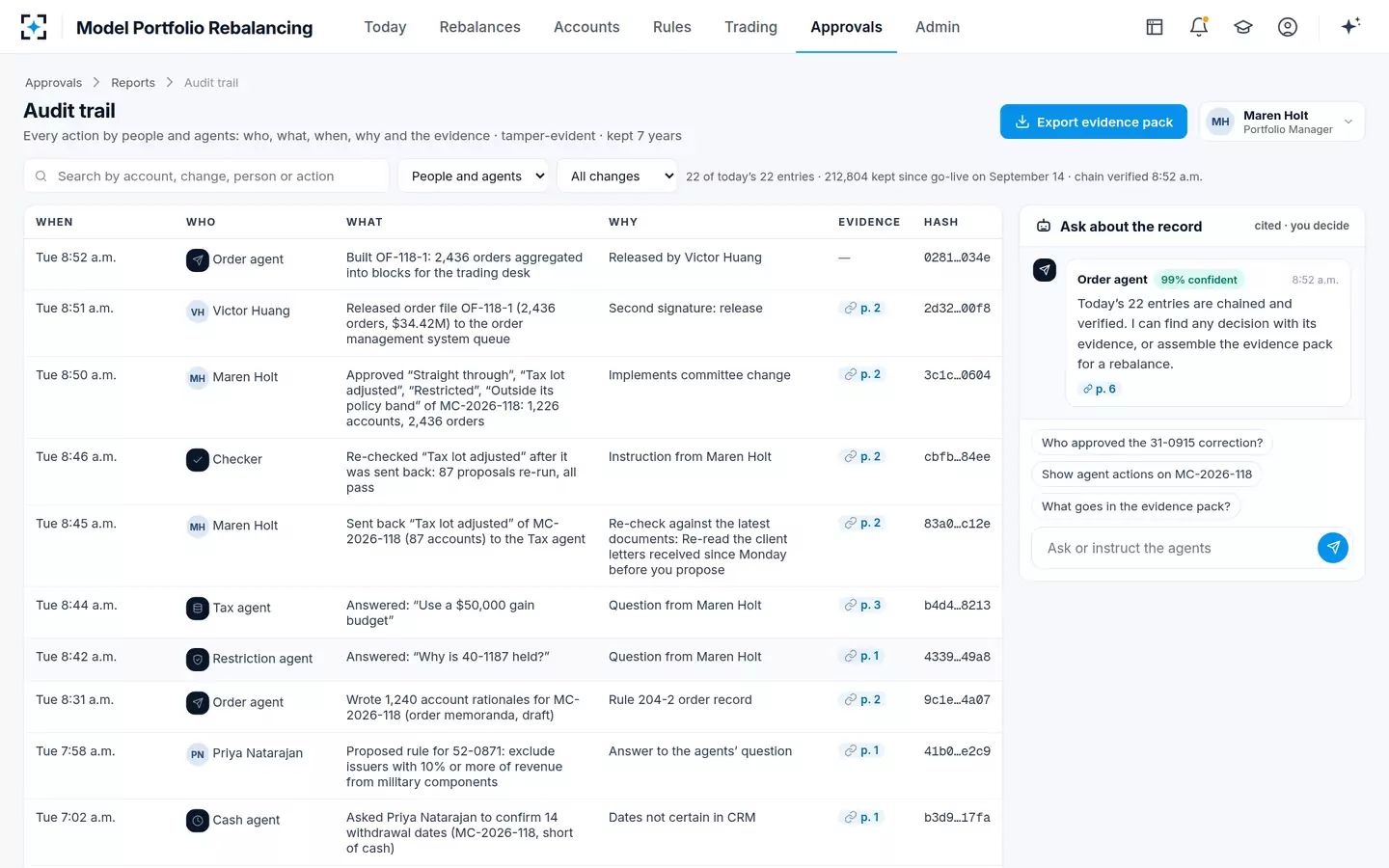The image size is (1389, 868).
Task: Open the AI sparkle assistant icon
Action: click(1350, 26)
